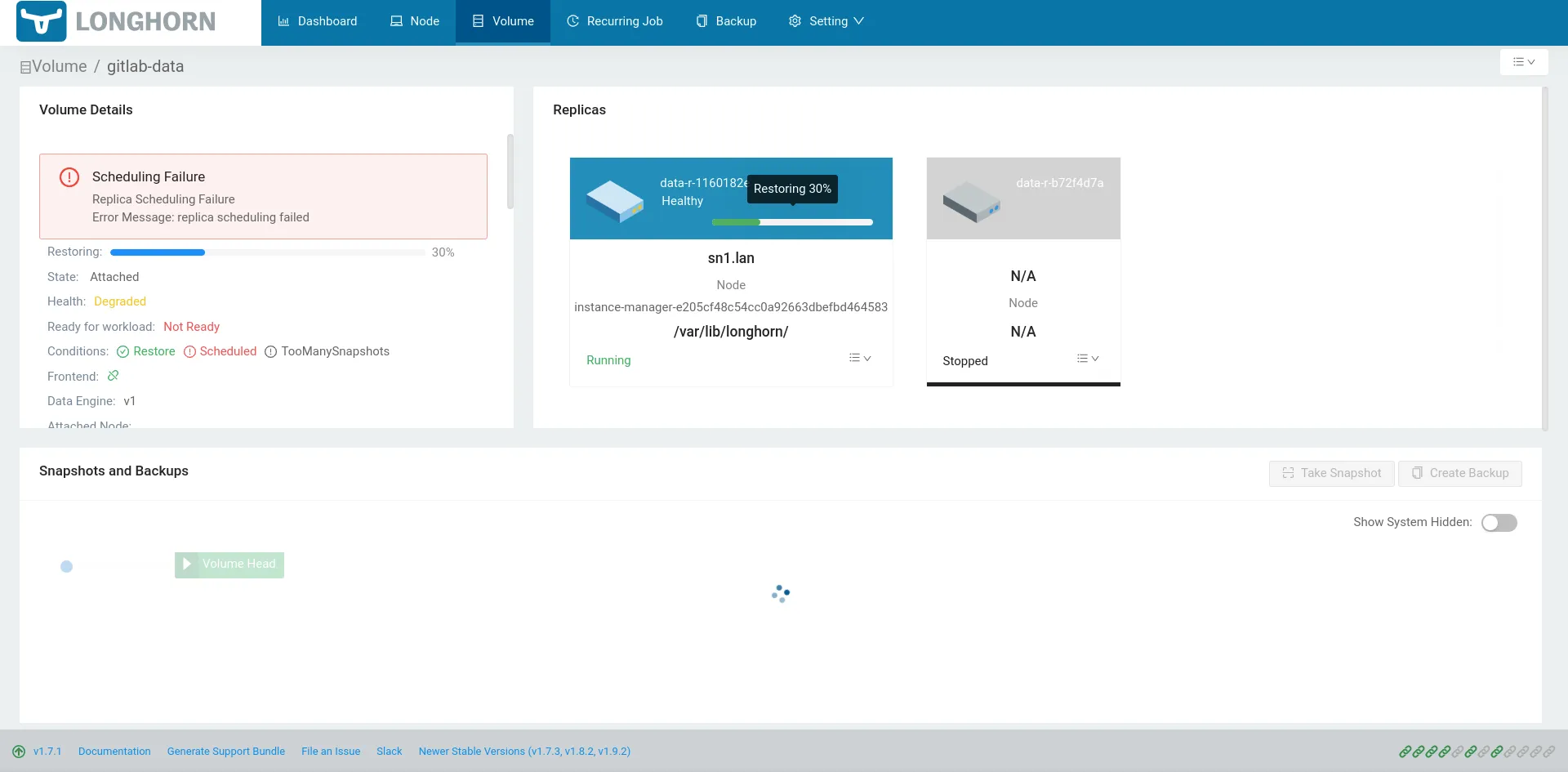
Task: Open the Setting dropdown menu
Action: tap(826, 21)
